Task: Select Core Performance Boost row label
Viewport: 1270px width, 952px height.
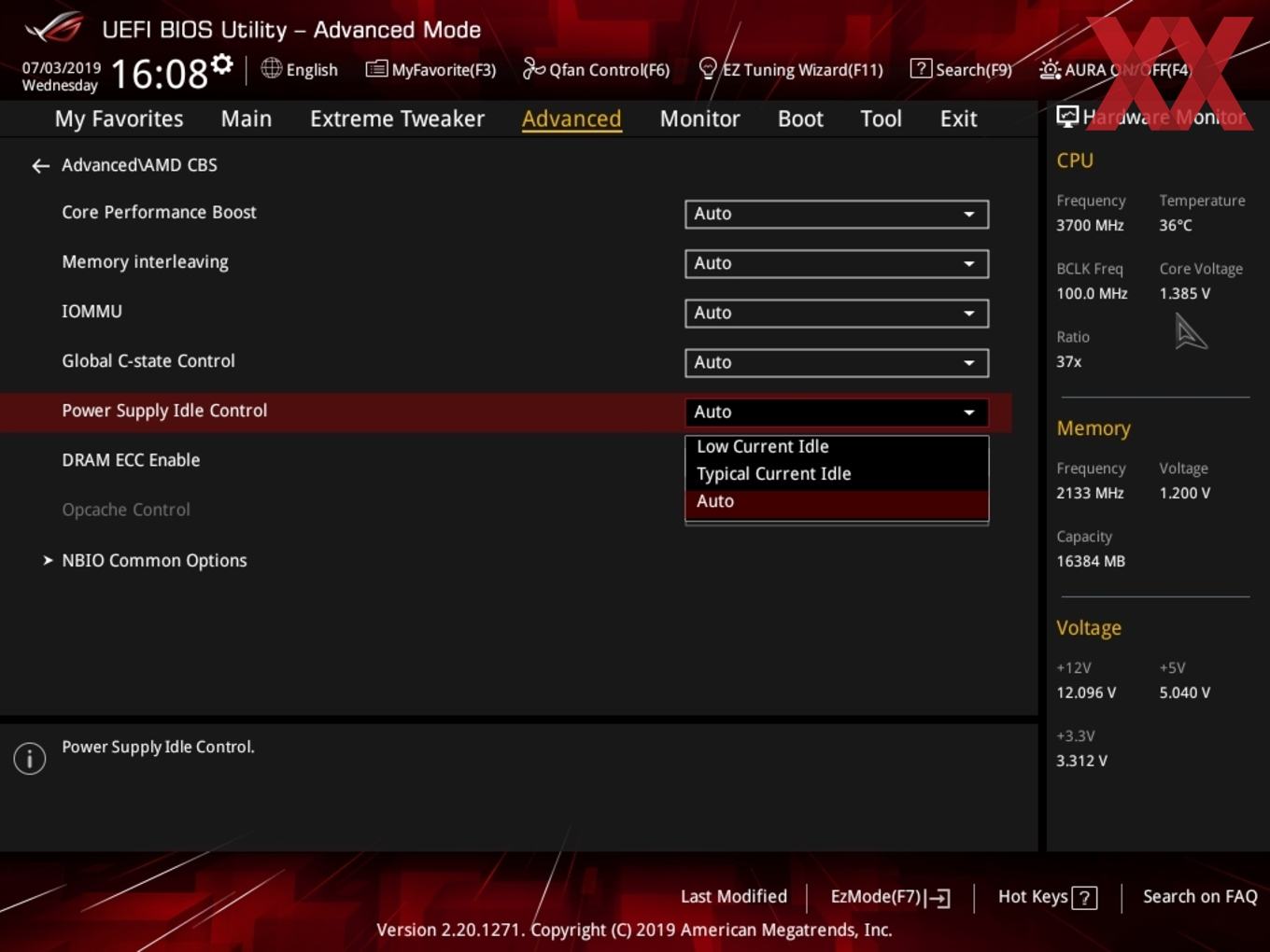Action: point(159,212)
